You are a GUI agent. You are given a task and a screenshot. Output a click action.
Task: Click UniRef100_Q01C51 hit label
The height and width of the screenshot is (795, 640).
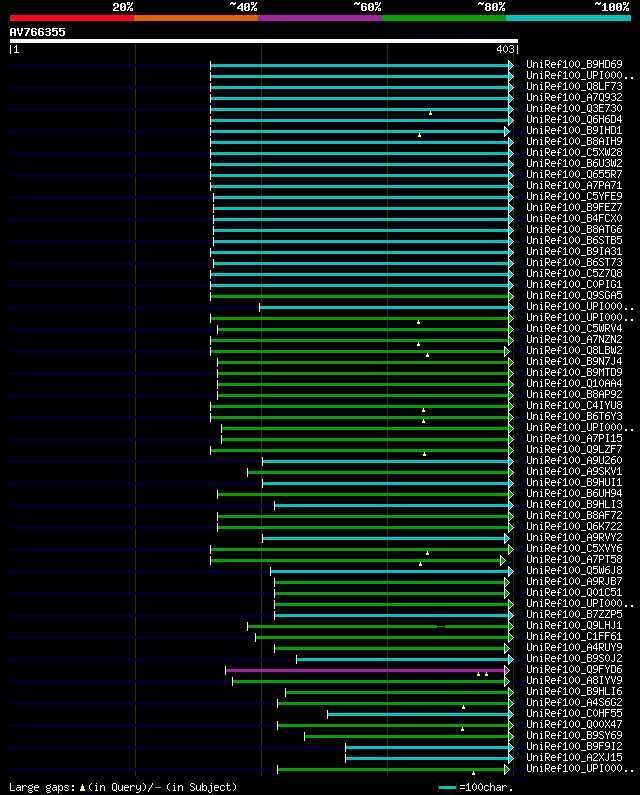pyautogui.click(x=574, y=592)
